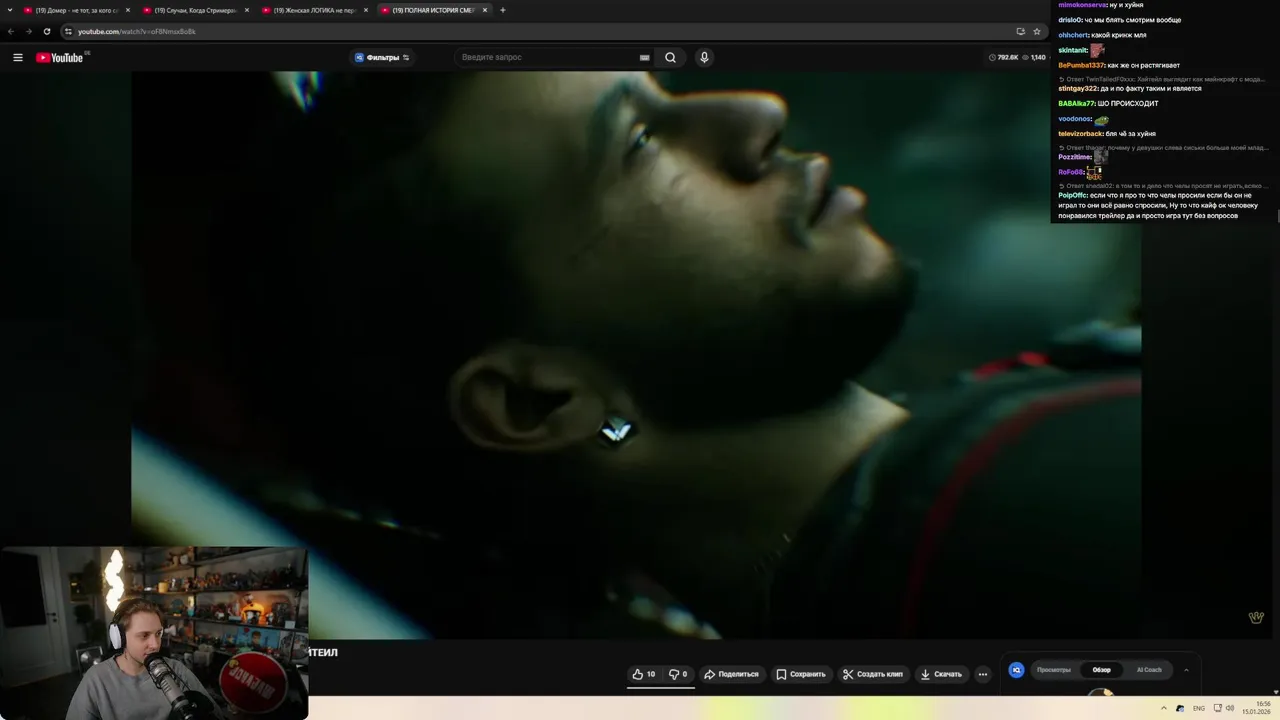1280x720 pixels.
Task: Close the 'Домер - не тот' tab
Action: coord(128,10)
